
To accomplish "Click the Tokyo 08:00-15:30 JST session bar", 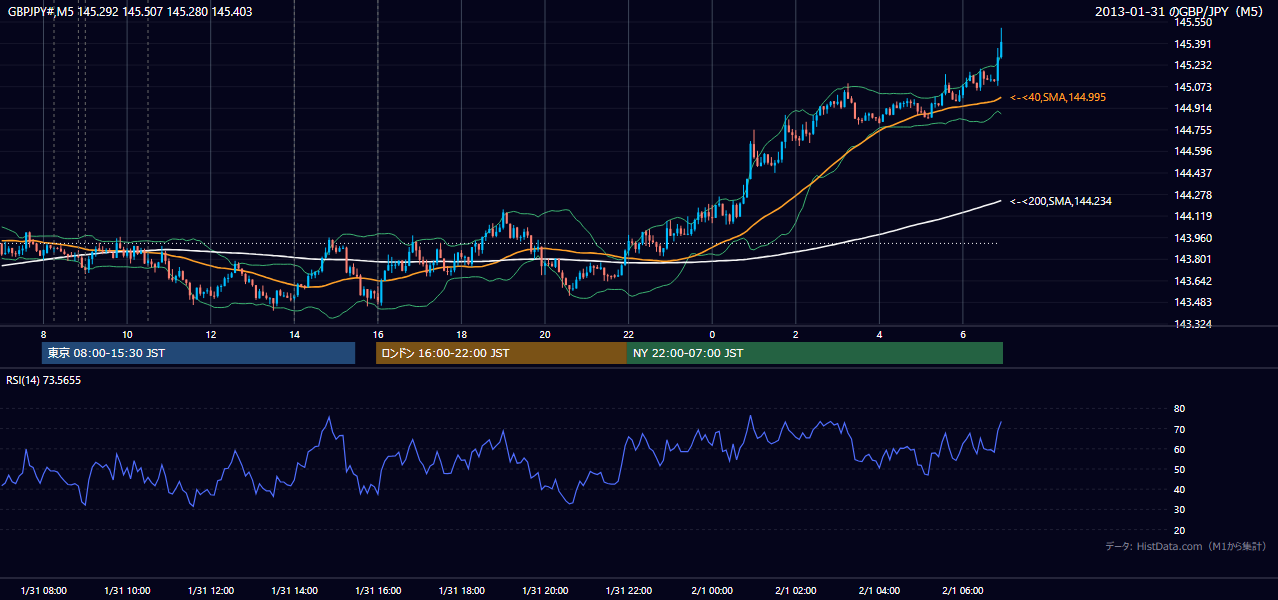I will tap(198, 353).
